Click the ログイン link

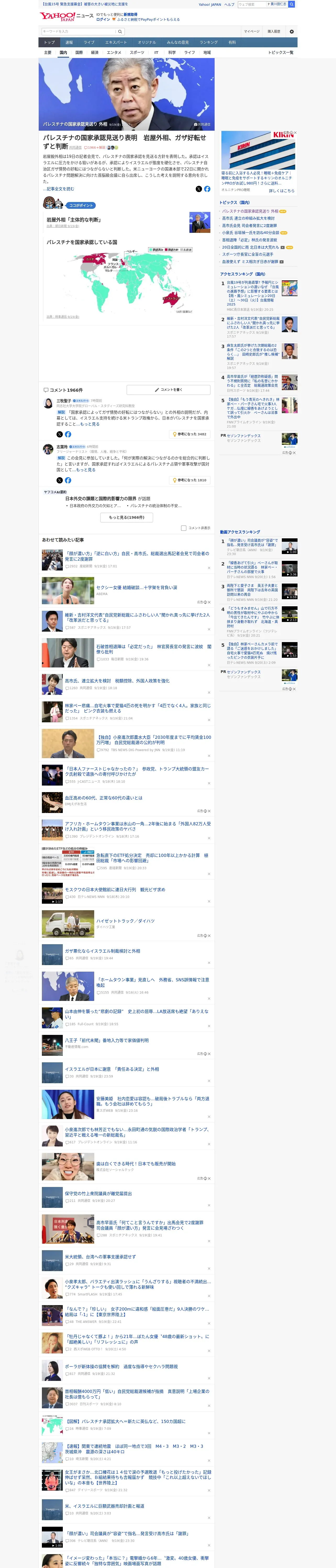[103, 20]
